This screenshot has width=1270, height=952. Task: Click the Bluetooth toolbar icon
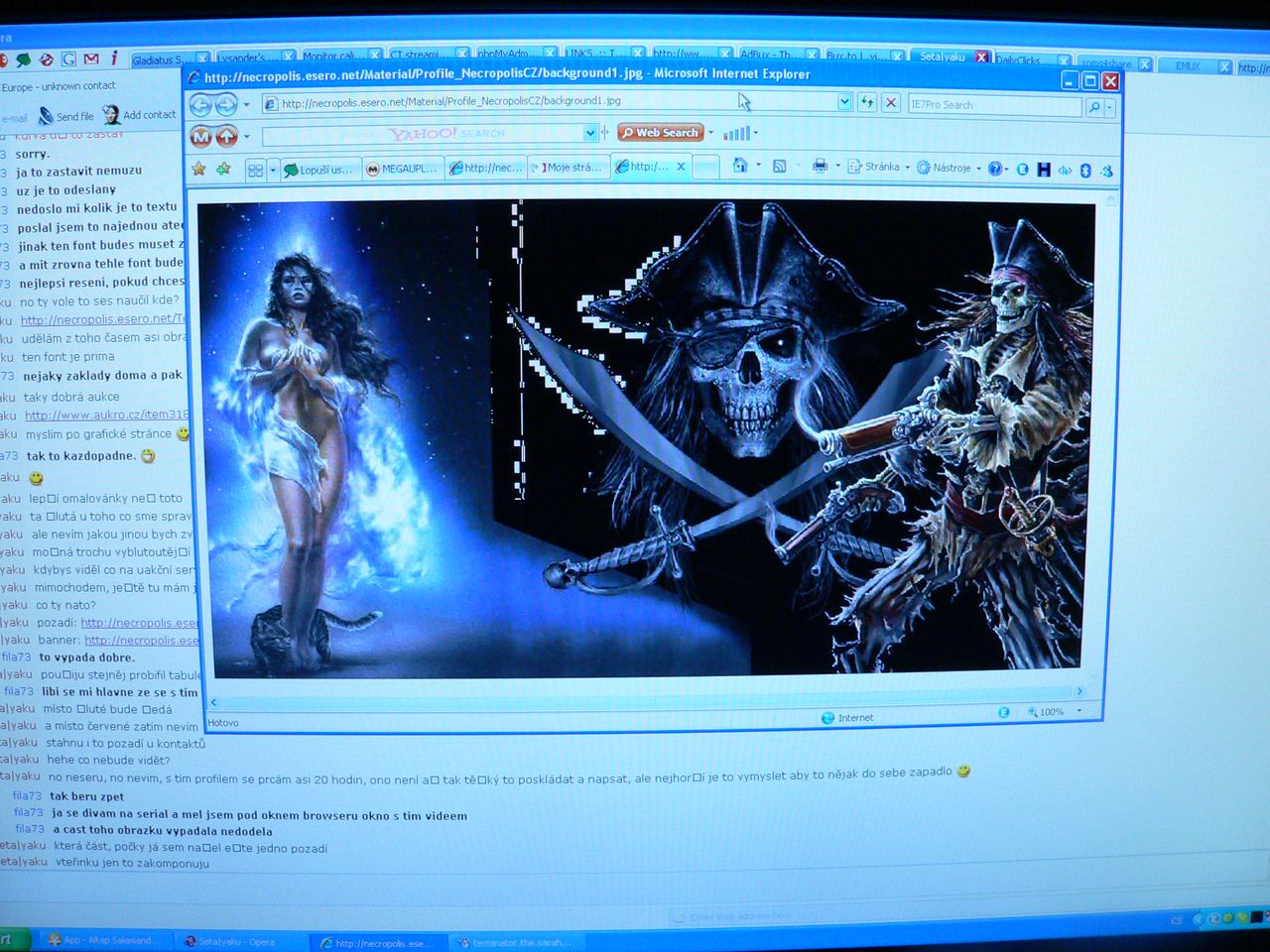pos(1085,171)
